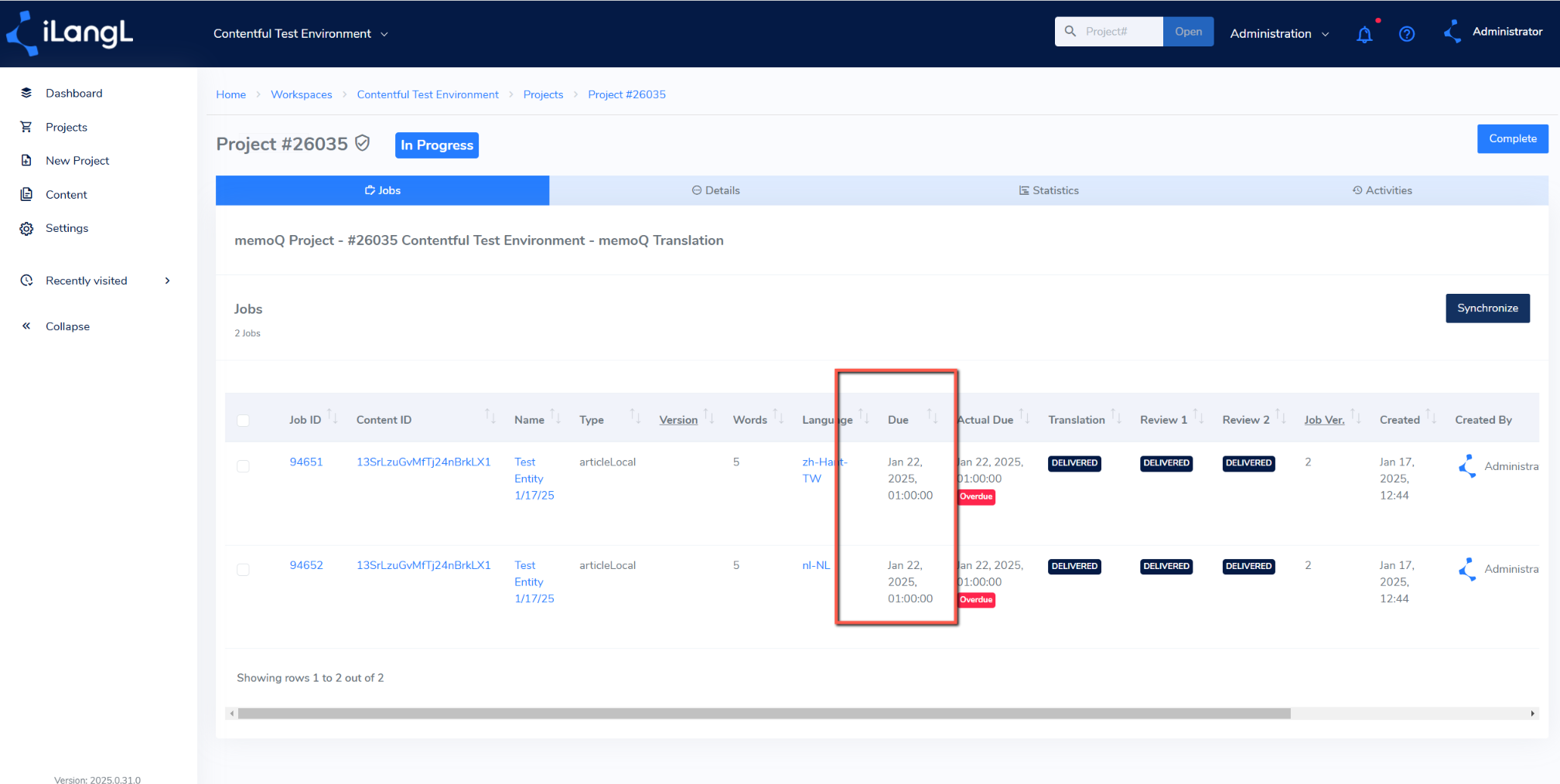Click the Synchronize button
This screenshot has width=1560, height=784.
1487,308
